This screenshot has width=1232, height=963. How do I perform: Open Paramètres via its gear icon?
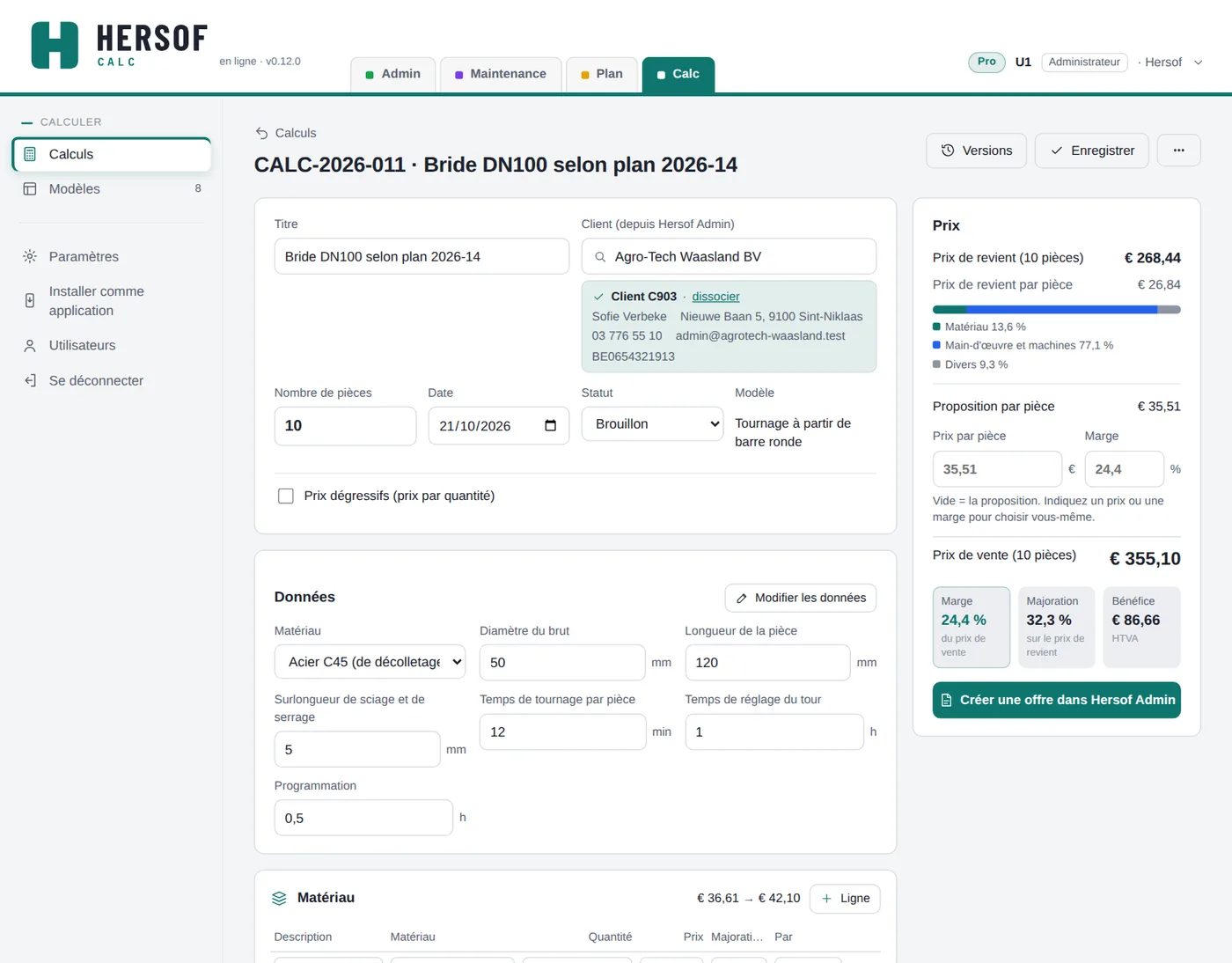[x=30, y=256]
